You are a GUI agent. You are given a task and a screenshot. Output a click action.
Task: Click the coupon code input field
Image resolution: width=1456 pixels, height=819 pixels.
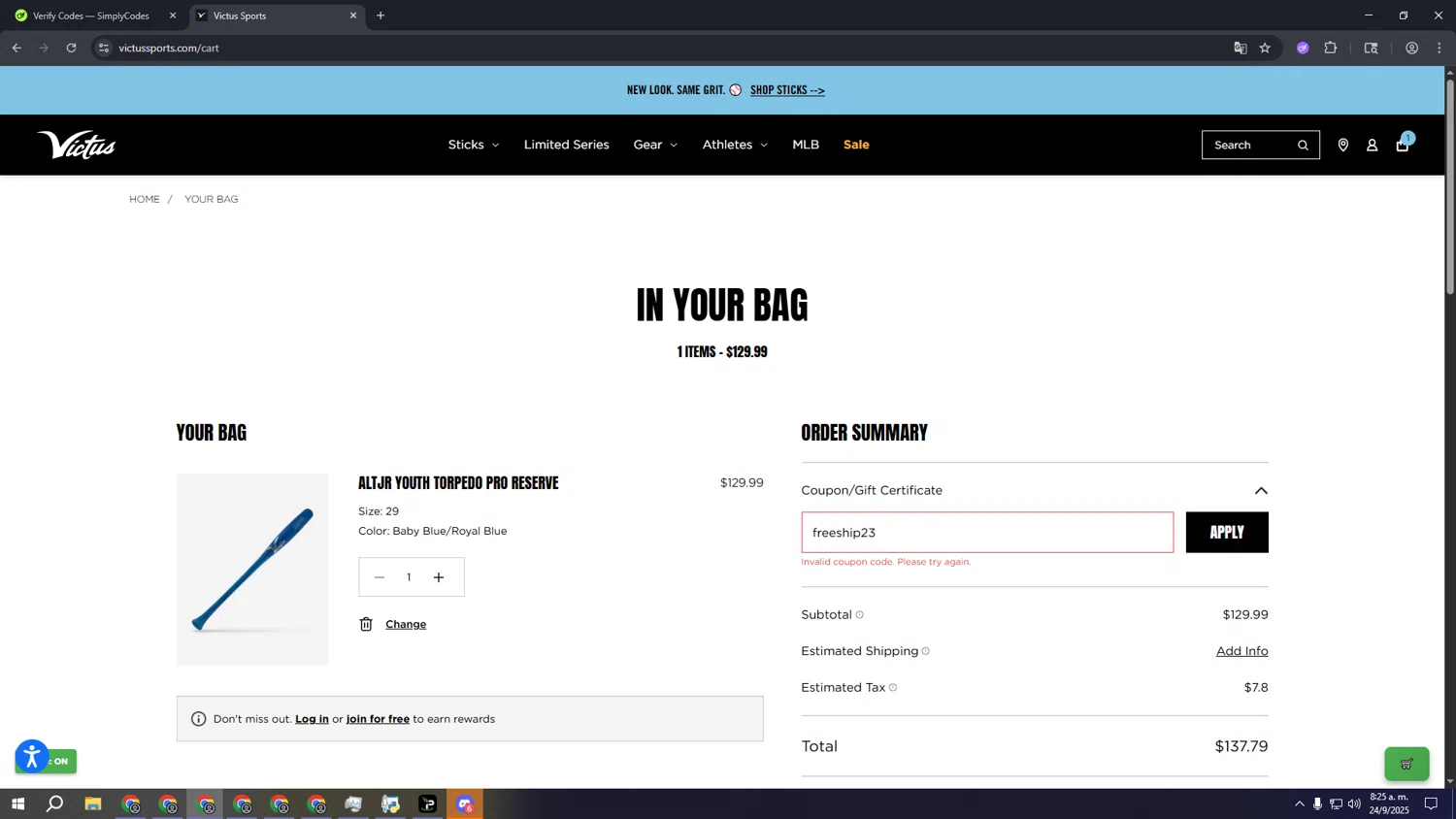click(987, 533)
